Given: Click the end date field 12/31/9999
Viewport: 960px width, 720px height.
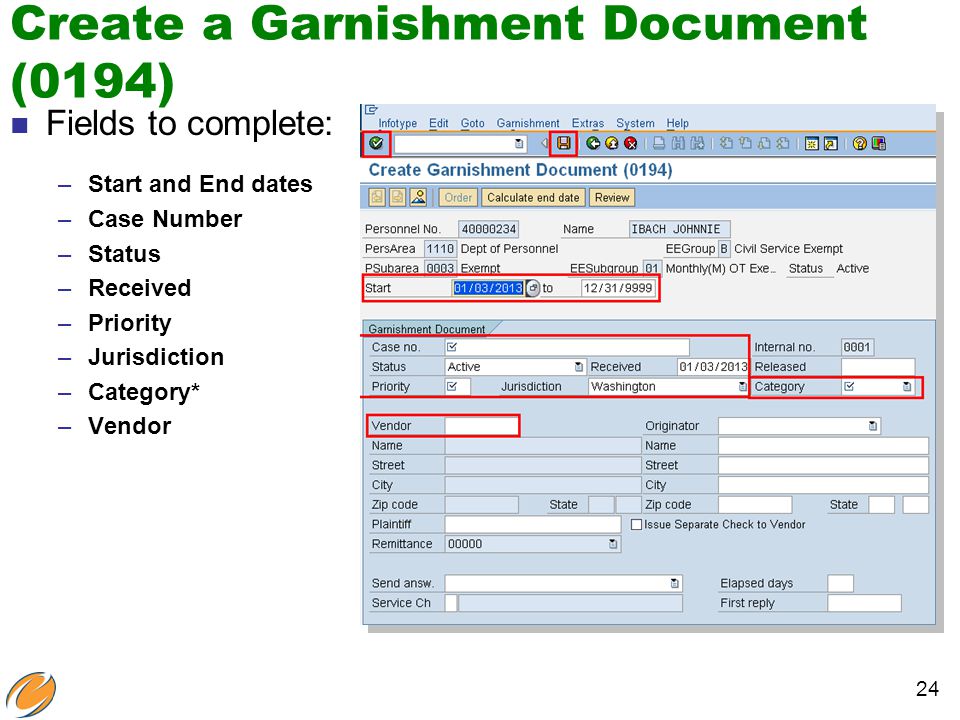Looking at the screenshot, I should (x=618, y=288).
